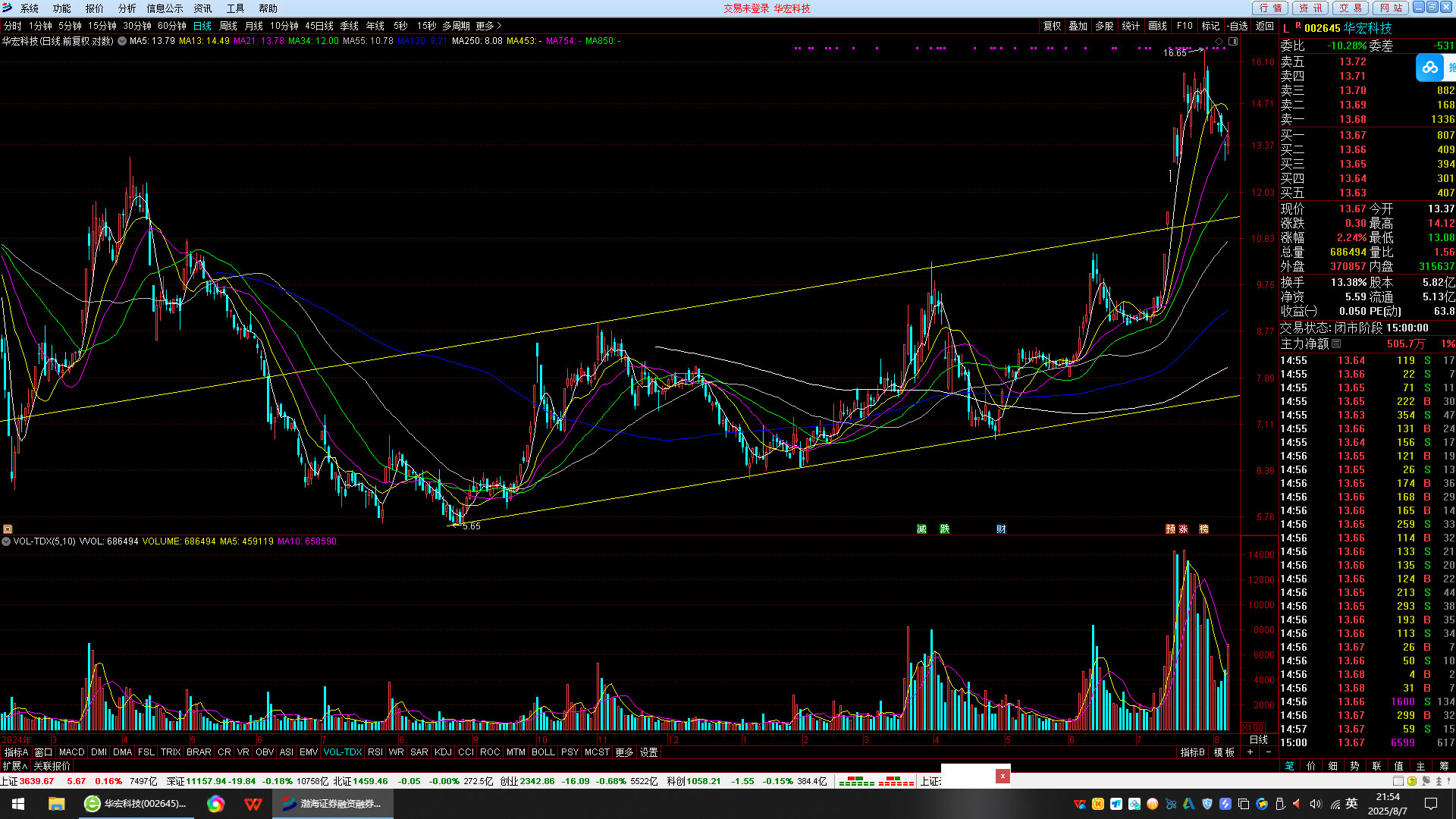Click the 设置 indicator settings button
Screen dimensions: 1456x819
[648, 752]
